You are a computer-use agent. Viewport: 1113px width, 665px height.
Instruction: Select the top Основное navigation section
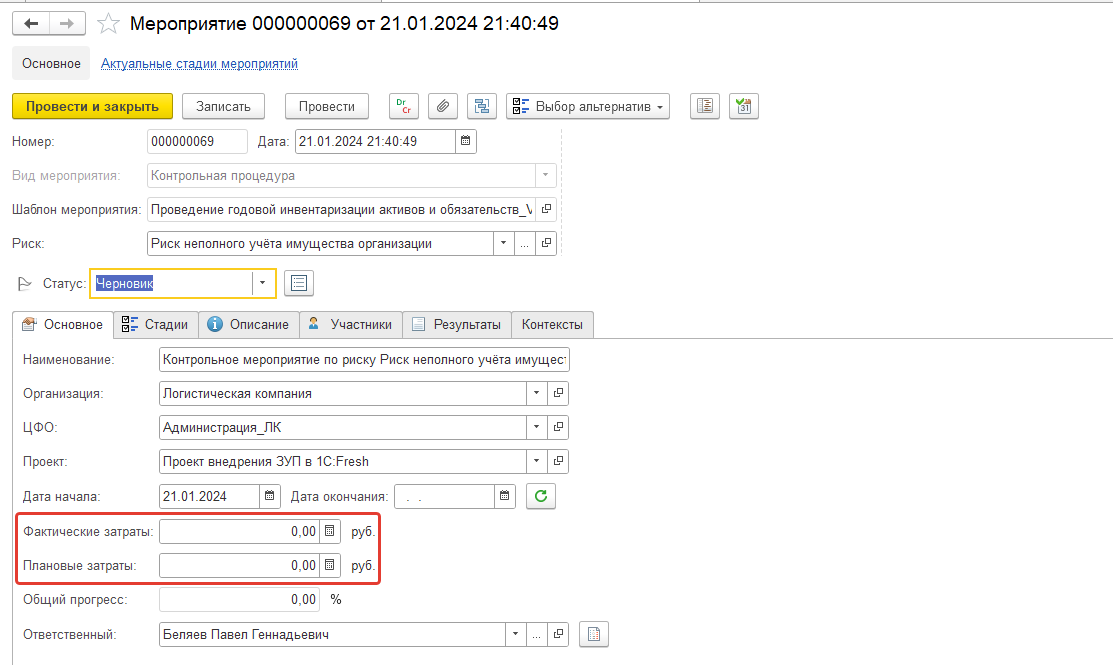coord(51,63)
